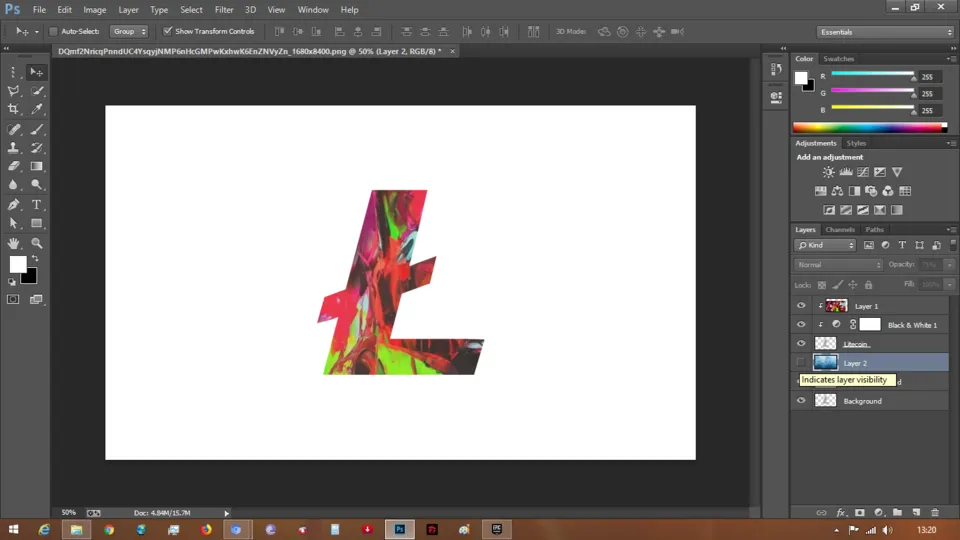Screen dimensions: 960x540
Task: Toggle Show Transform Controls checkbox
Action: (167, 31)
